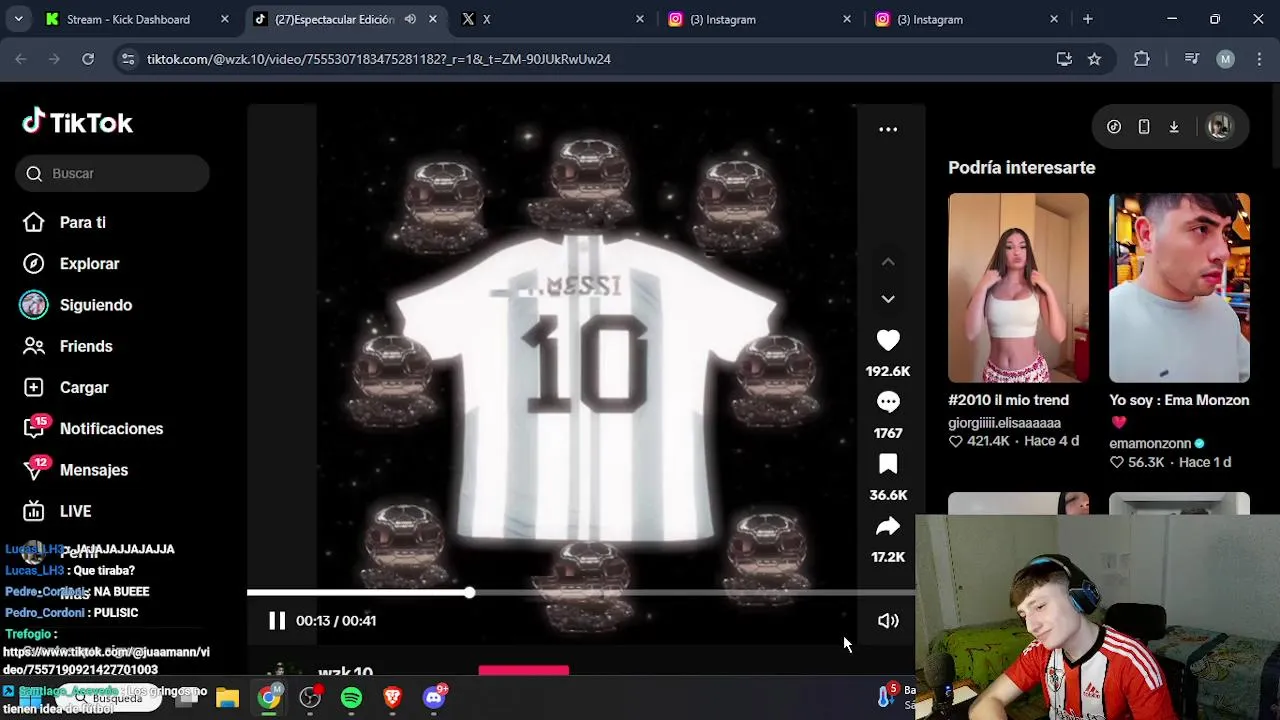1280x720 pixels.
Task: Open Discord from taskbar
Action: click(434, 698)
